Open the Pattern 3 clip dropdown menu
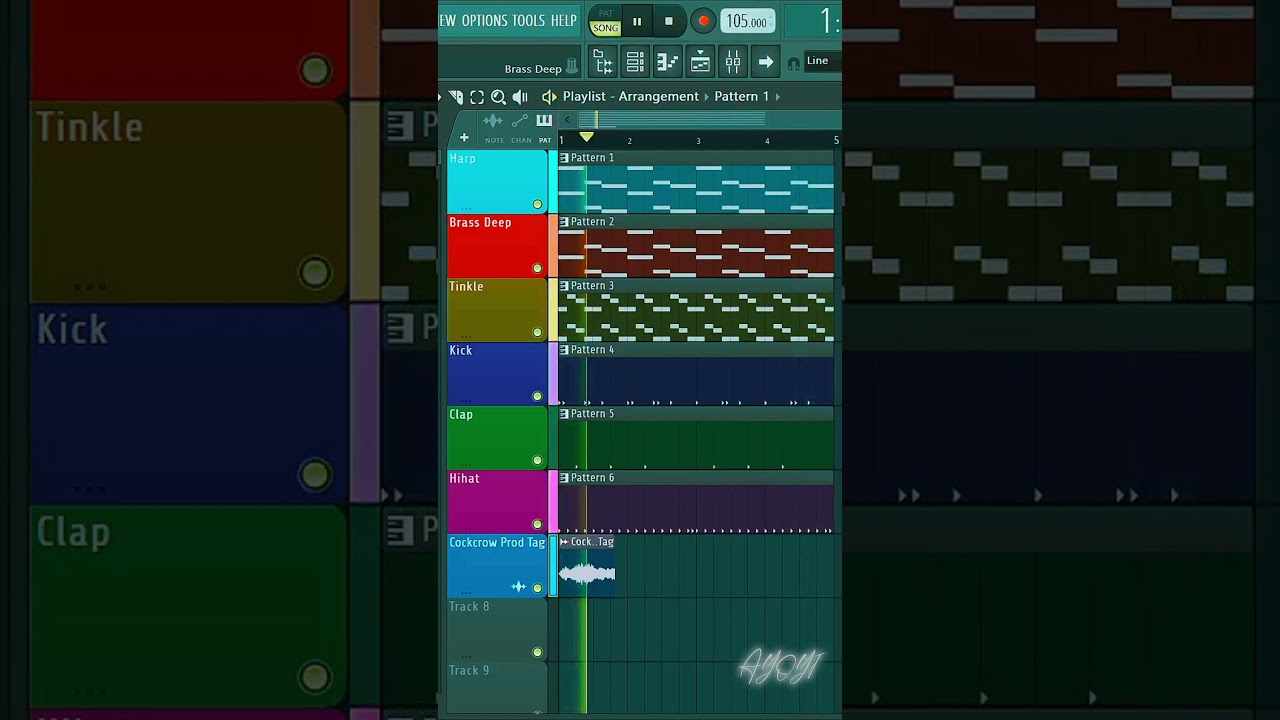The width and height of the screenshot is (1280, 720). pos(564,286)
